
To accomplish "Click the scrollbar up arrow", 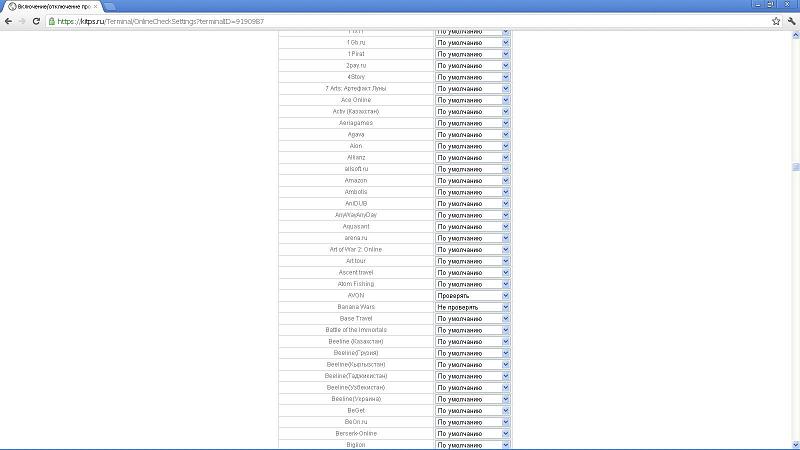I will coord(795,35).
